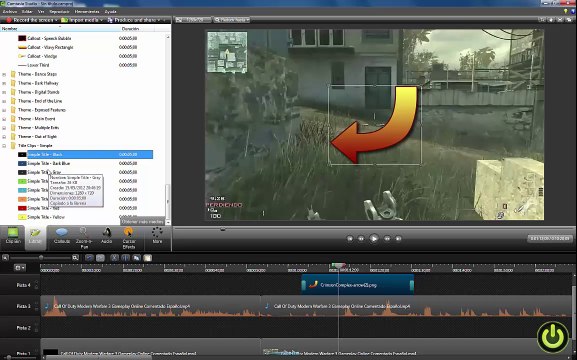Open the preview zoom level dropdown
Image resolution: width=577 pixels, height=360 pixels.
coord(232,20)
